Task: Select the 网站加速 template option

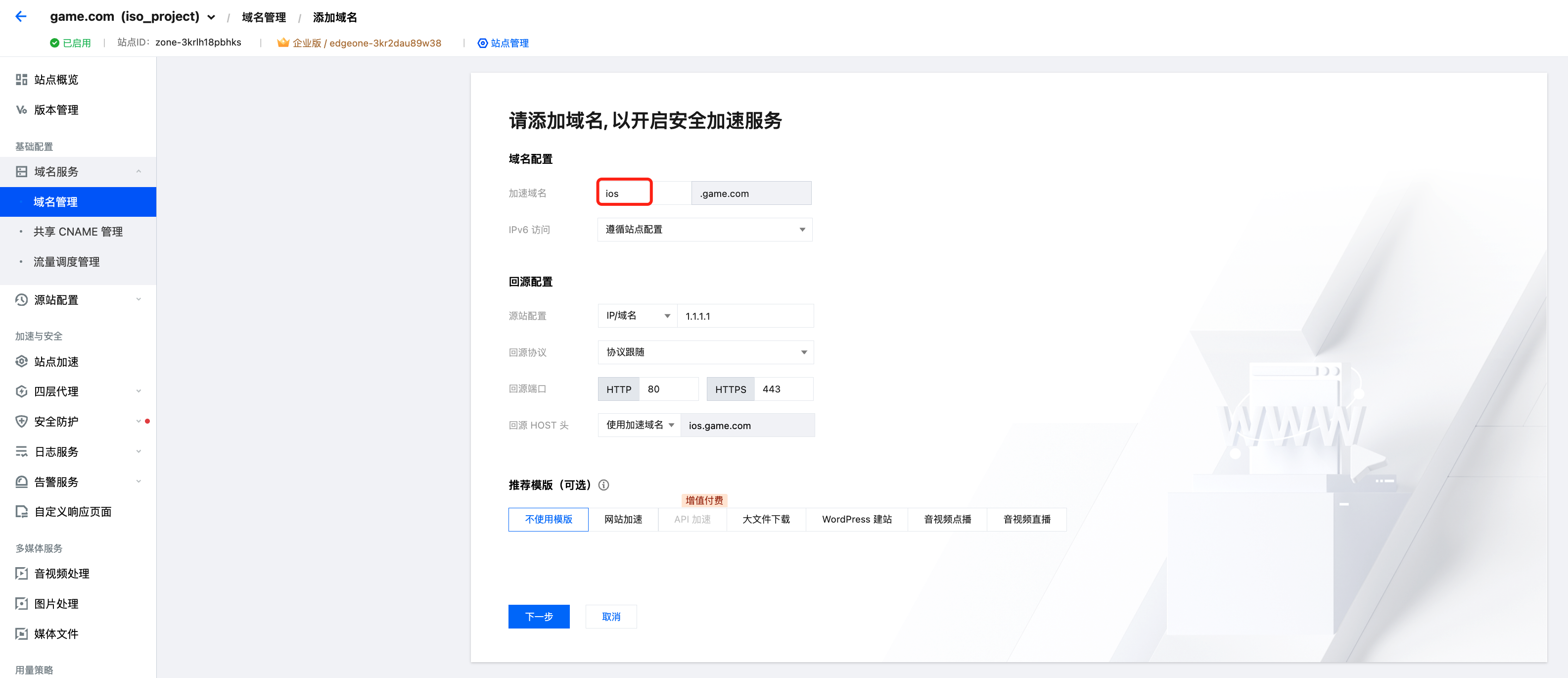Action: coord(623,519)
